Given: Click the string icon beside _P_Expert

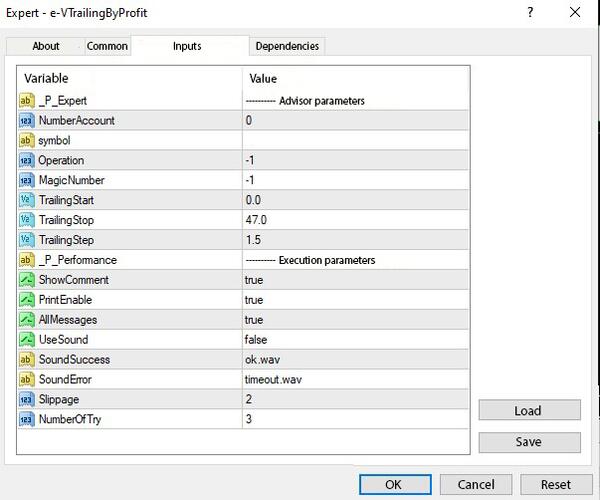Looking at the screenshot, I should (26, 101).
